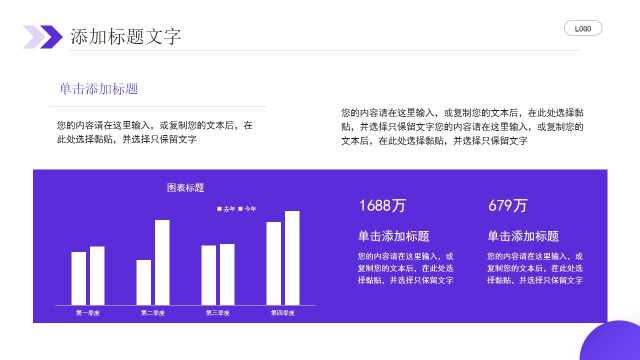
Task: Select the shorter bar in 第二季度
Action: point(143,282)
